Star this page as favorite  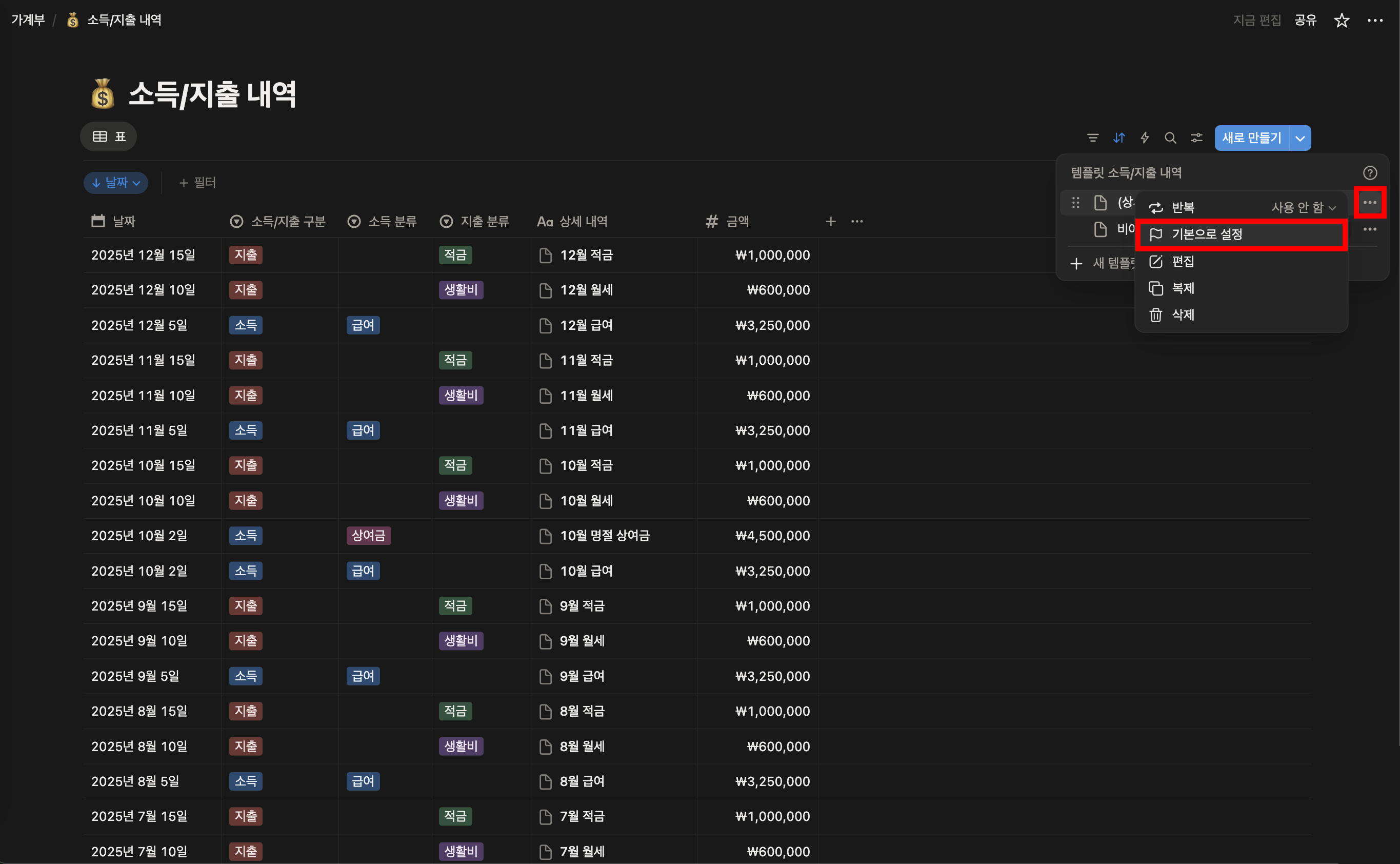click(x=1341, y=21)
